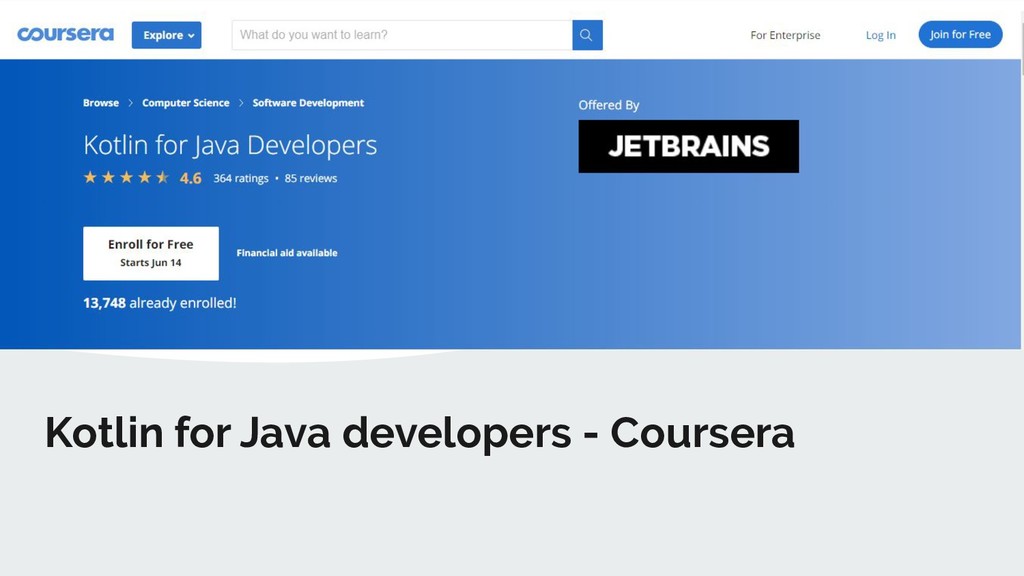Click the Enroll for Free button

[x=151, y=253]
